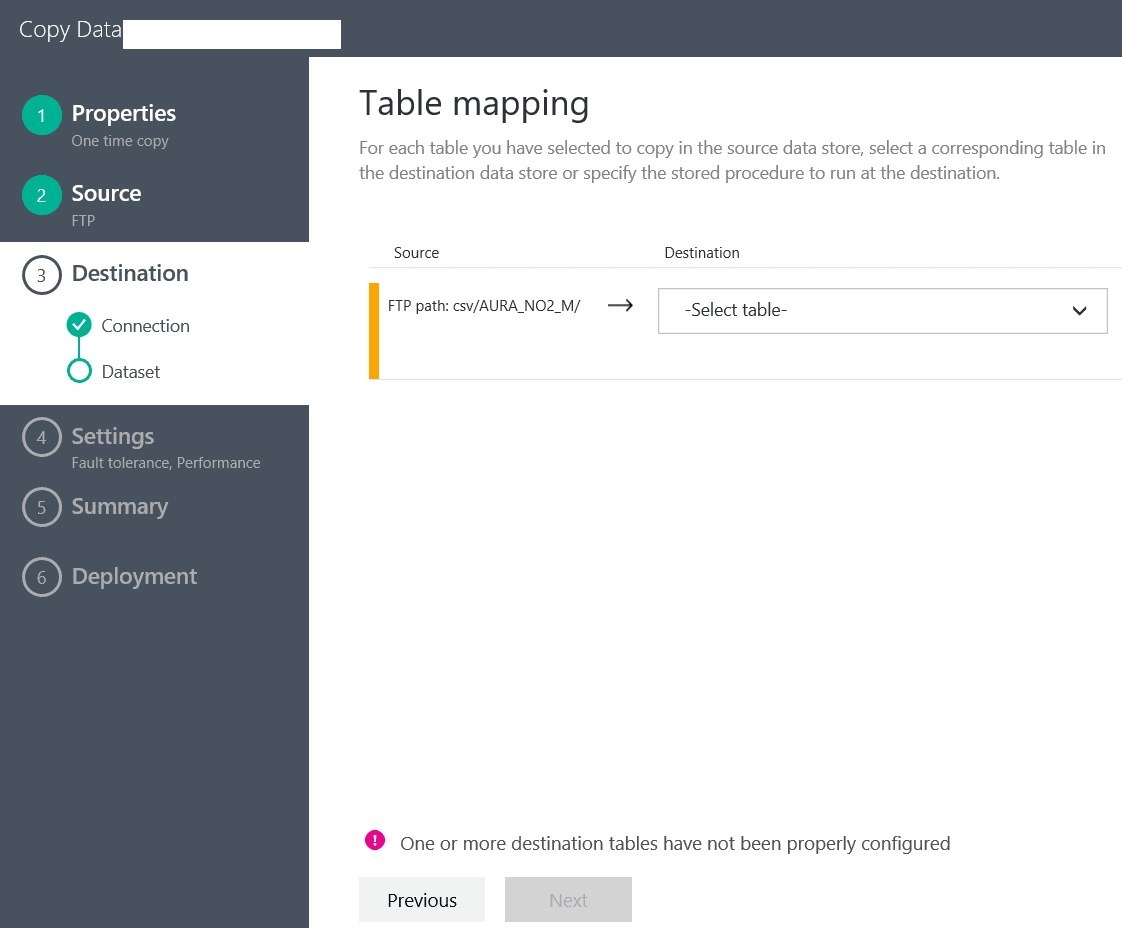This screenshot has height=928, width=1122.
Task: Click the step 3 Destination circle icon
Action: [42, 275]
